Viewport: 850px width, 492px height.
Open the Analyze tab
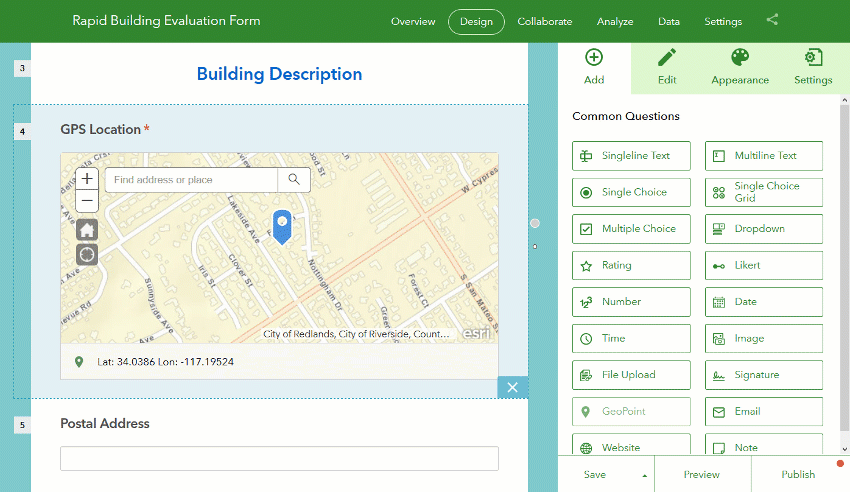click(615, 22)
